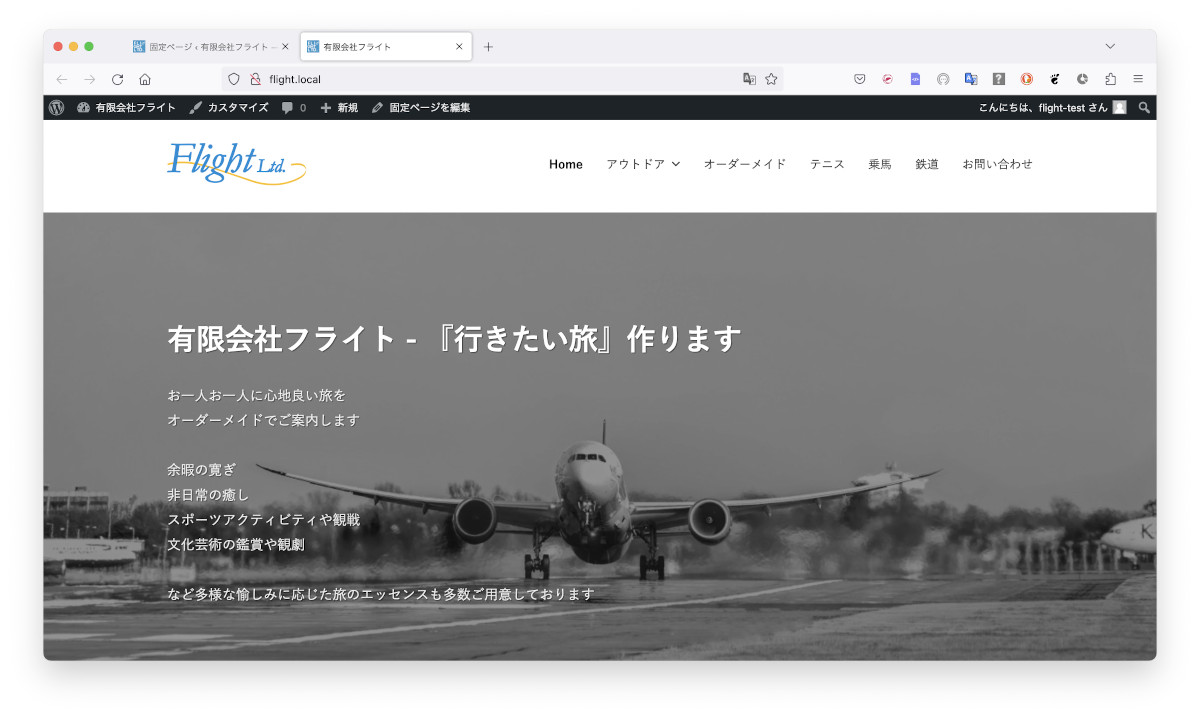The width and height of the screenshot is (1200, 718).
Task: Click カスタマイズ in the admin bar
Action: (x=229, y=107)
